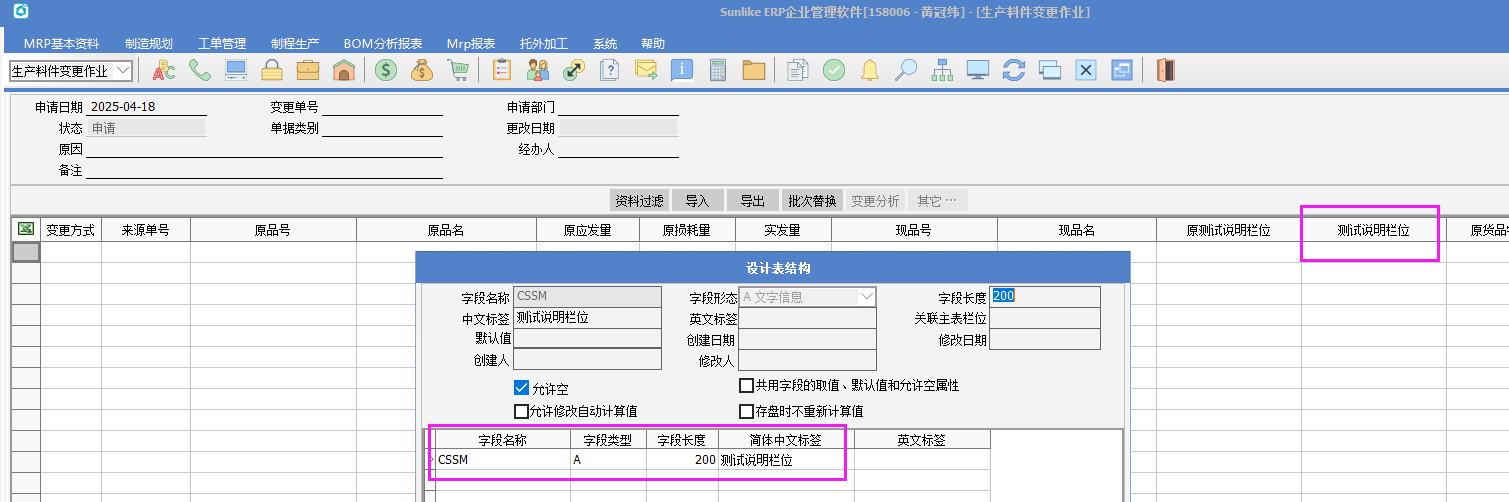
Task: Uncheck the 允许空 checkbox
Action: coord(521,388)
